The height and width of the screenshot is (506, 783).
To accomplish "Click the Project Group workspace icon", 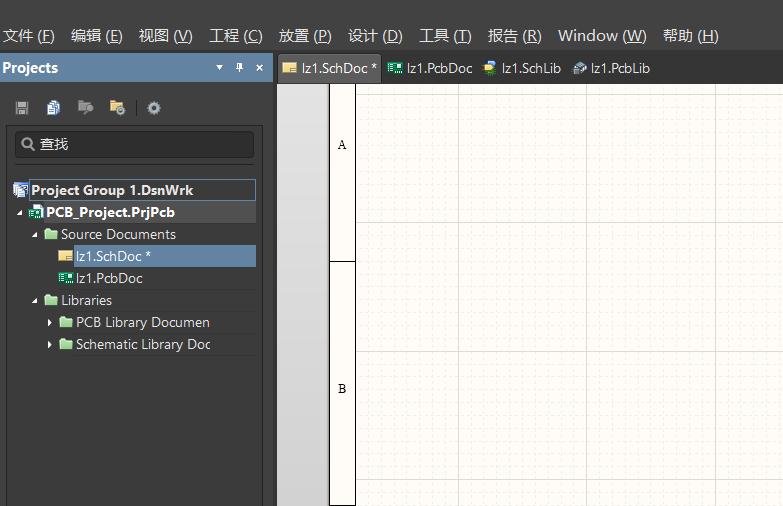I will point(20,190).
